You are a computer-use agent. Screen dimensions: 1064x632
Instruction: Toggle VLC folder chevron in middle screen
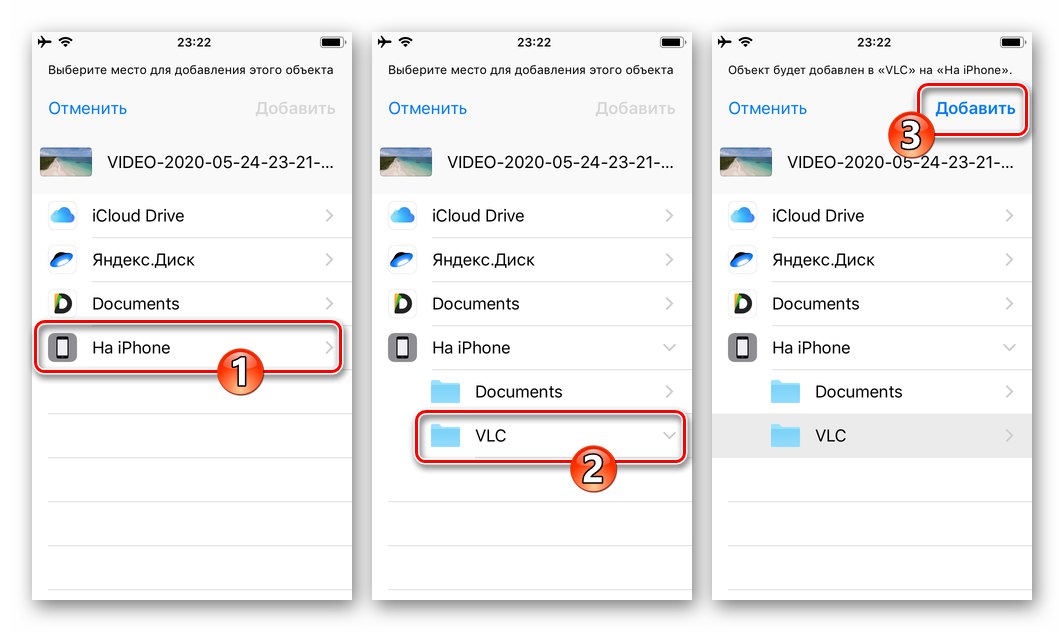(669, 435)
